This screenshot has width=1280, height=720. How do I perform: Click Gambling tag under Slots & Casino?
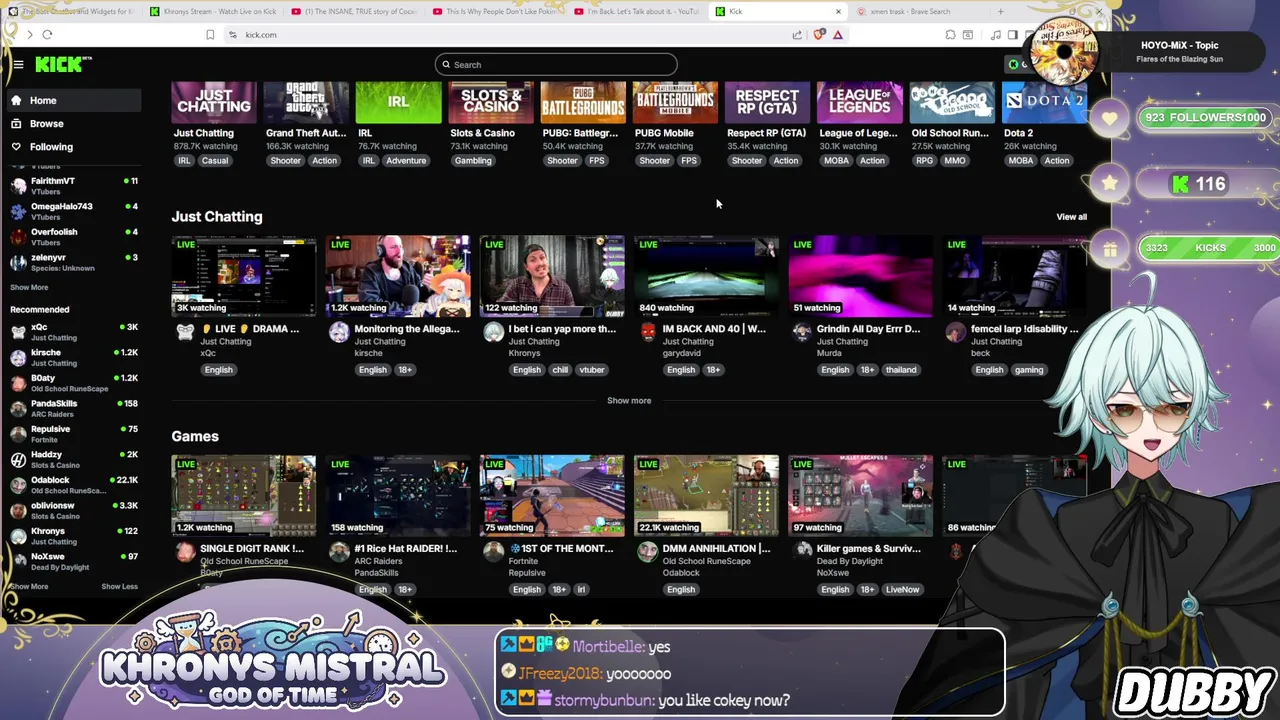click(x=473, y=161)
